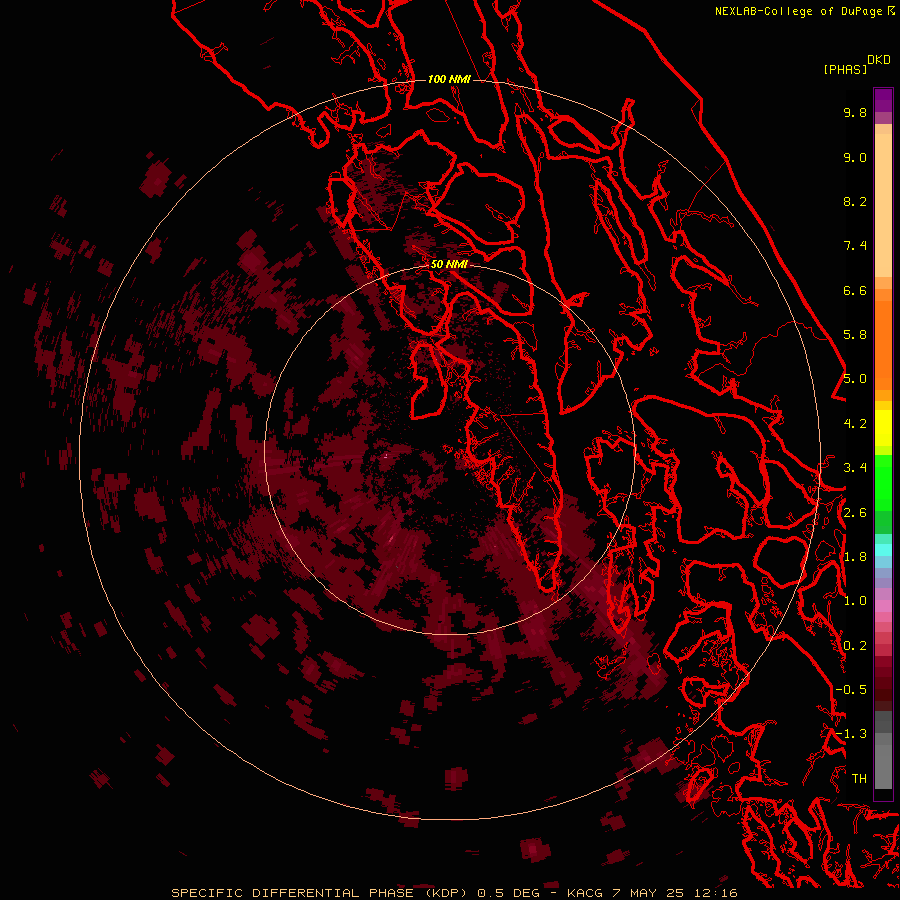Click the 9.8 colorbar scale value

[855, 112]
